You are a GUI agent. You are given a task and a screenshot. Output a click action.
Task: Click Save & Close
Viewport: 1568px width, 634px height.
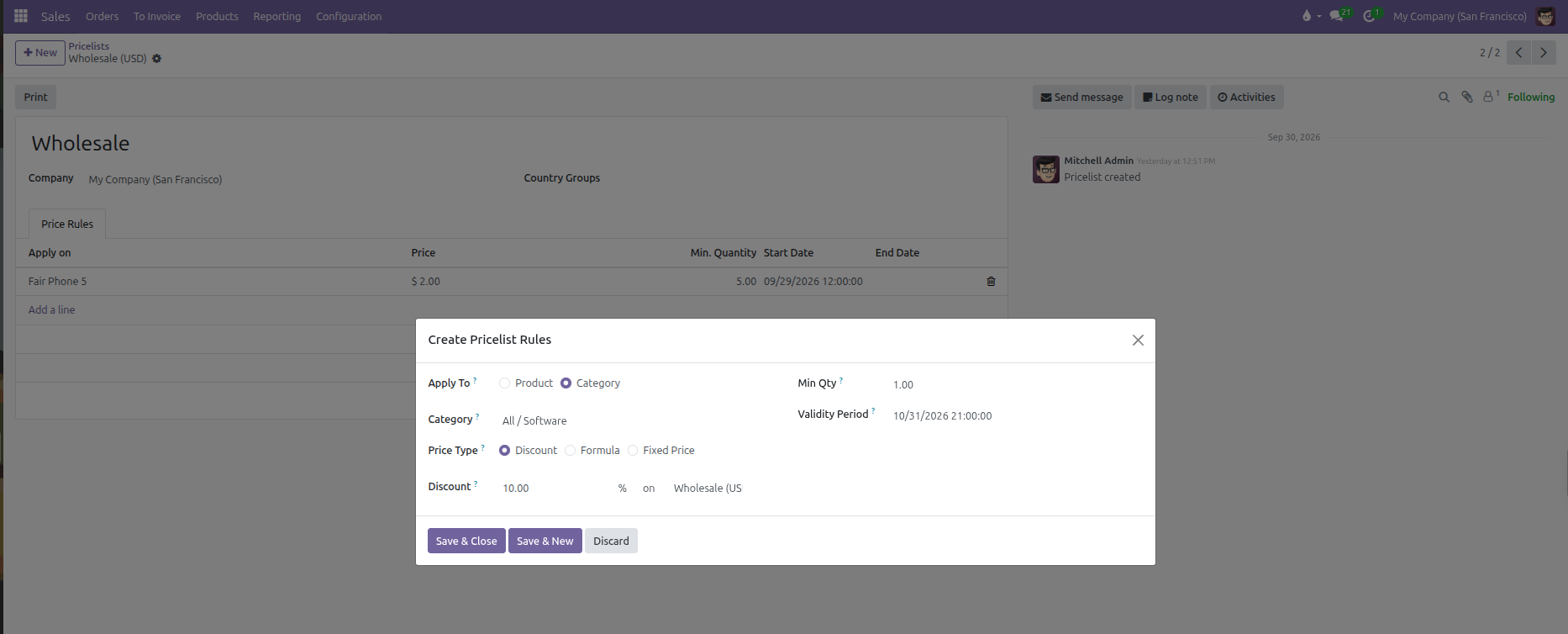coord(466,541)
